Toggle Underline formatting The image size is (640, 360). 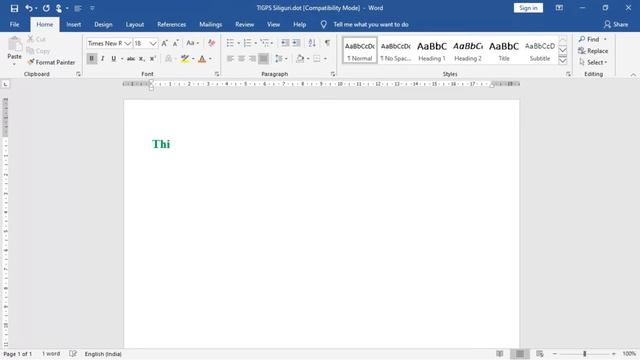pos(113,59)
